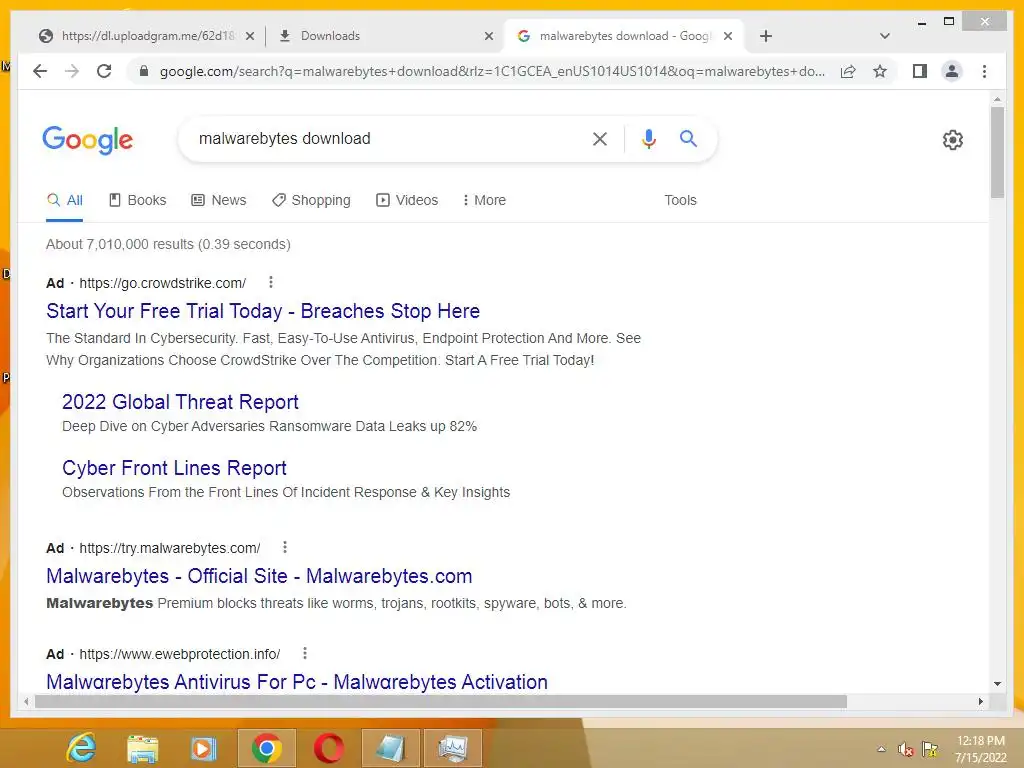Click the vertical scrollbar thumb
1024x768 pixels.
click(x=997, y=152)
